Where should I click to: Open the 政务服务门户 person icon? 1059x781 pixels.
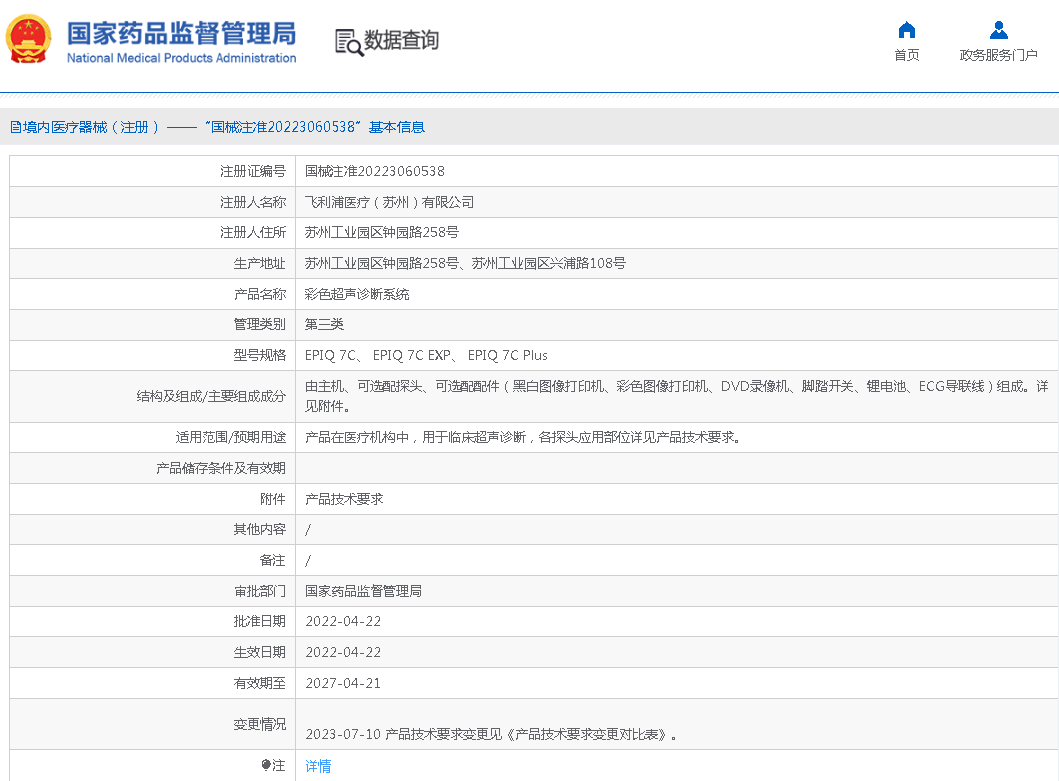pyautogui.click(x=998, y=30)
